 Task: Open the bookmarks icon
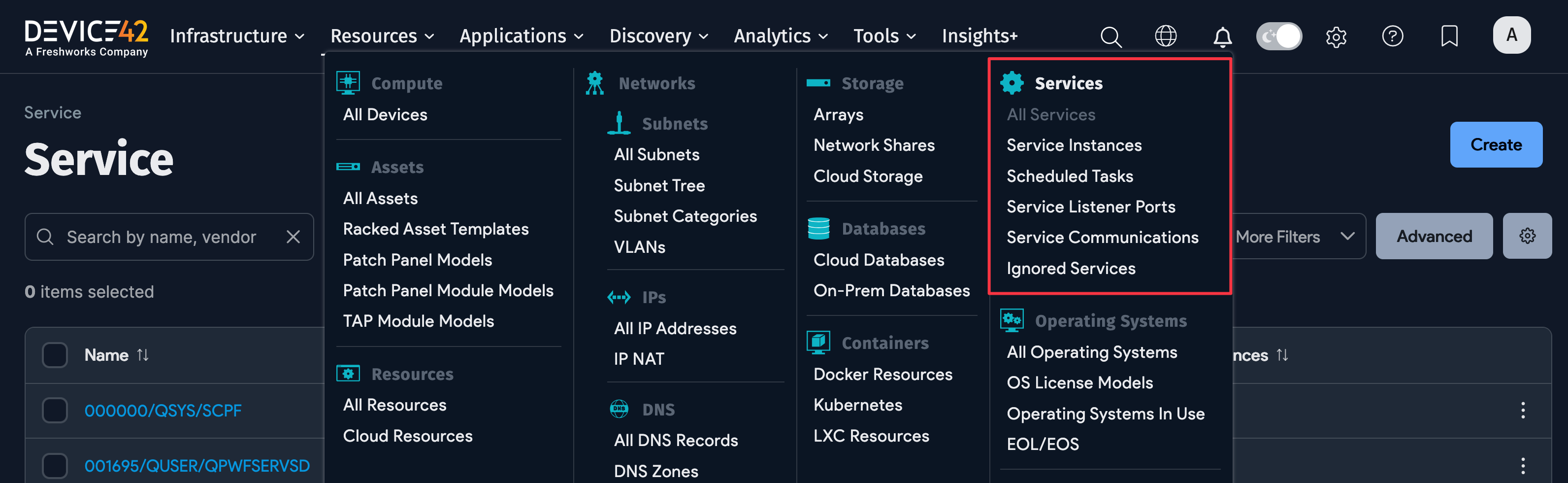pyautogui.click(x=1449, y=36)
